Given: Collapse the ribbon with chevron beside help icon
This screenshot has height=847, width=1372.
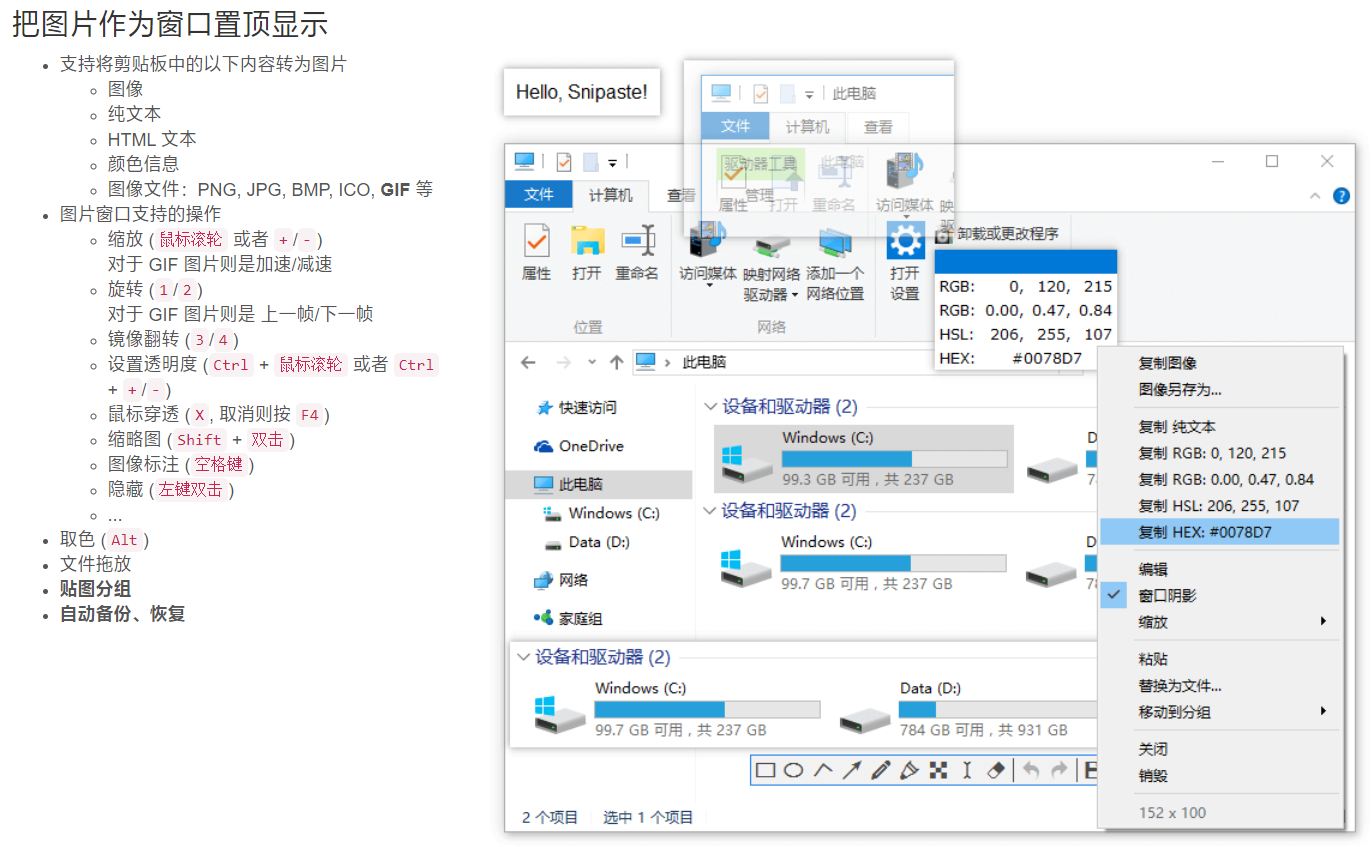Looking at the screenshot, I should [x=1316, y=197].
